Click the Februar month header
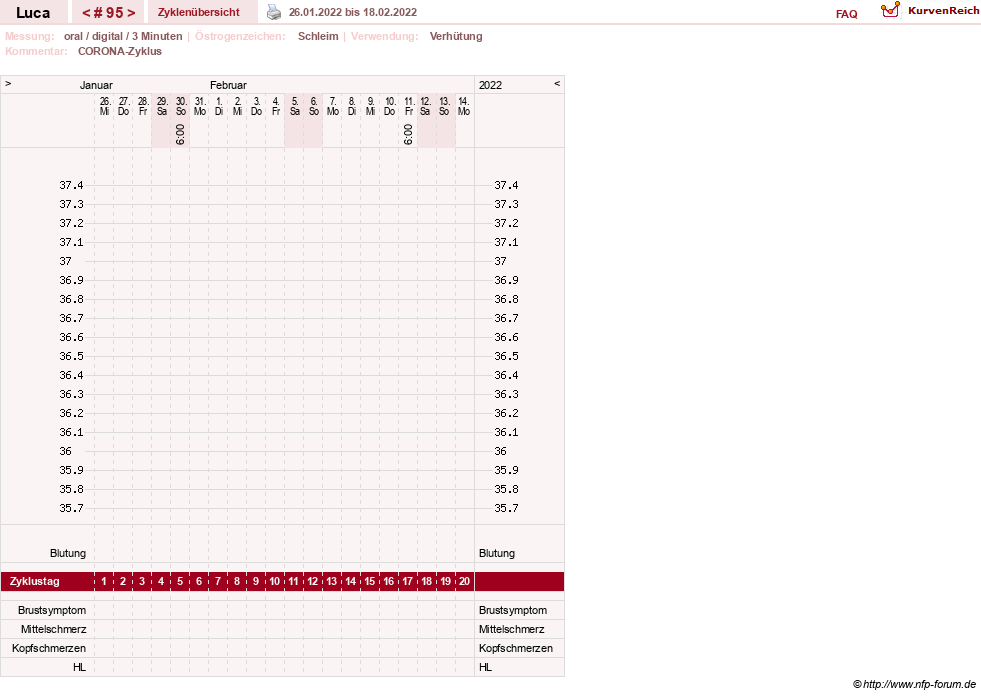 click(x=228, y=85)
